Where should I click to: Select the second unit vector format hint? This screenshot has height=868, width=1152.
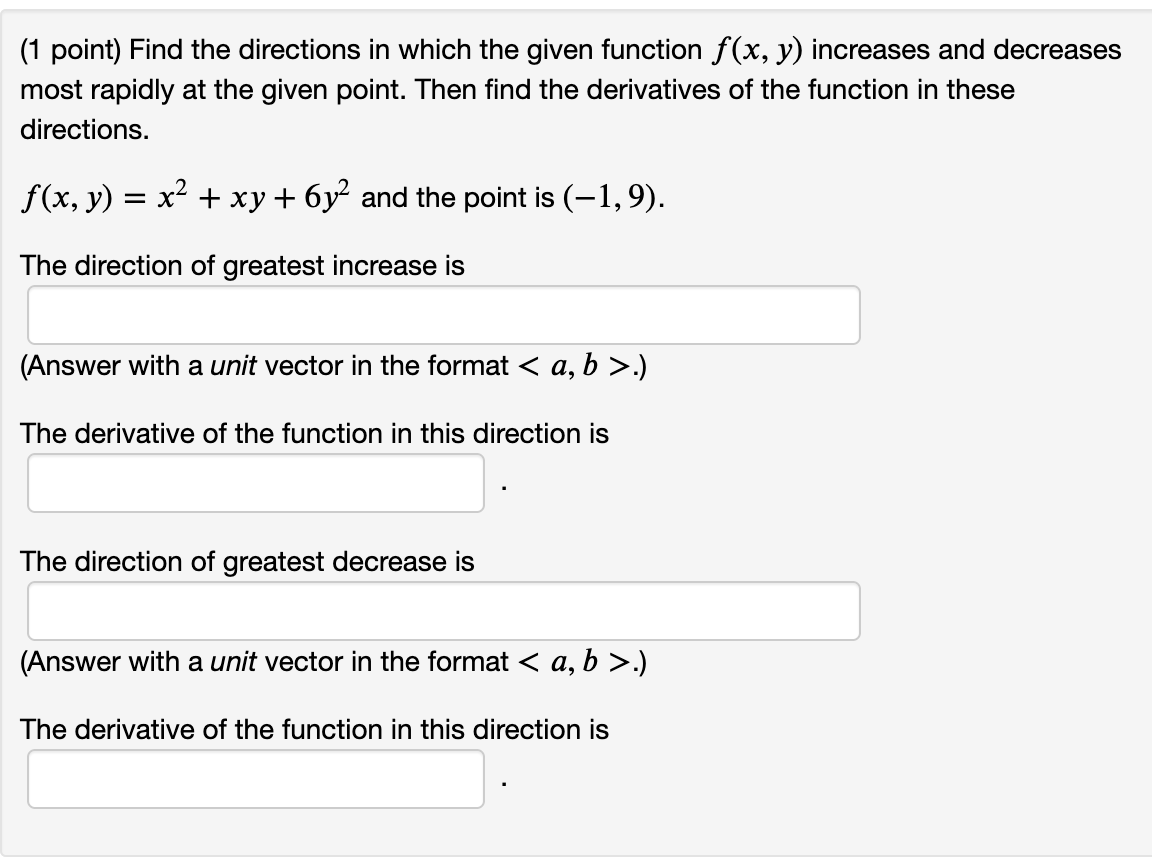(330, 661)
